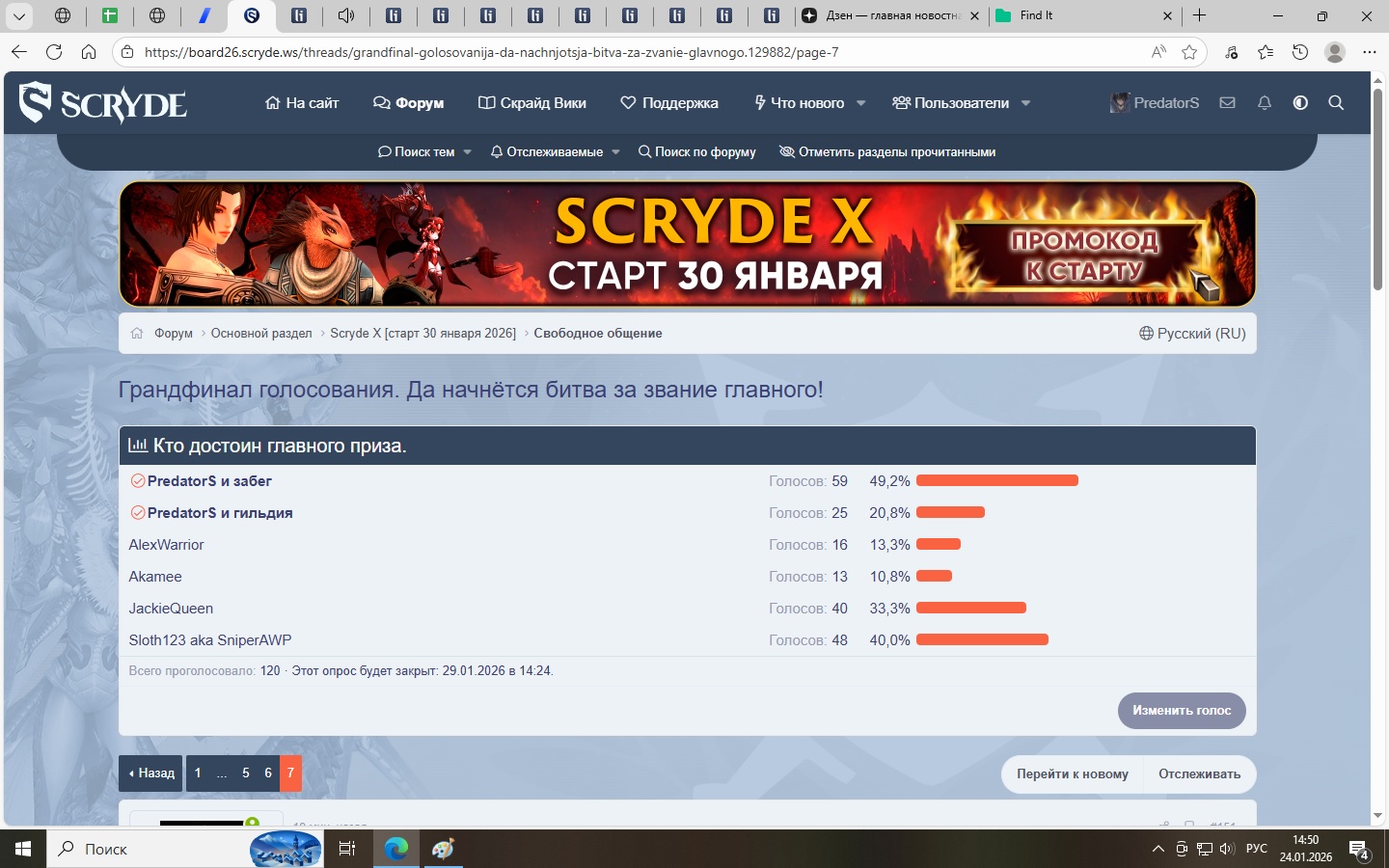Click the Scryde X promo banner

(687, 244)
